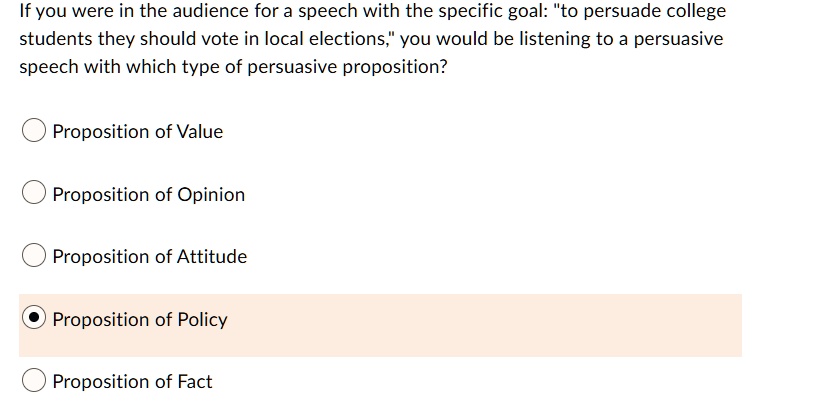Select the Proposition of Fact radio button

click(34, 382)
